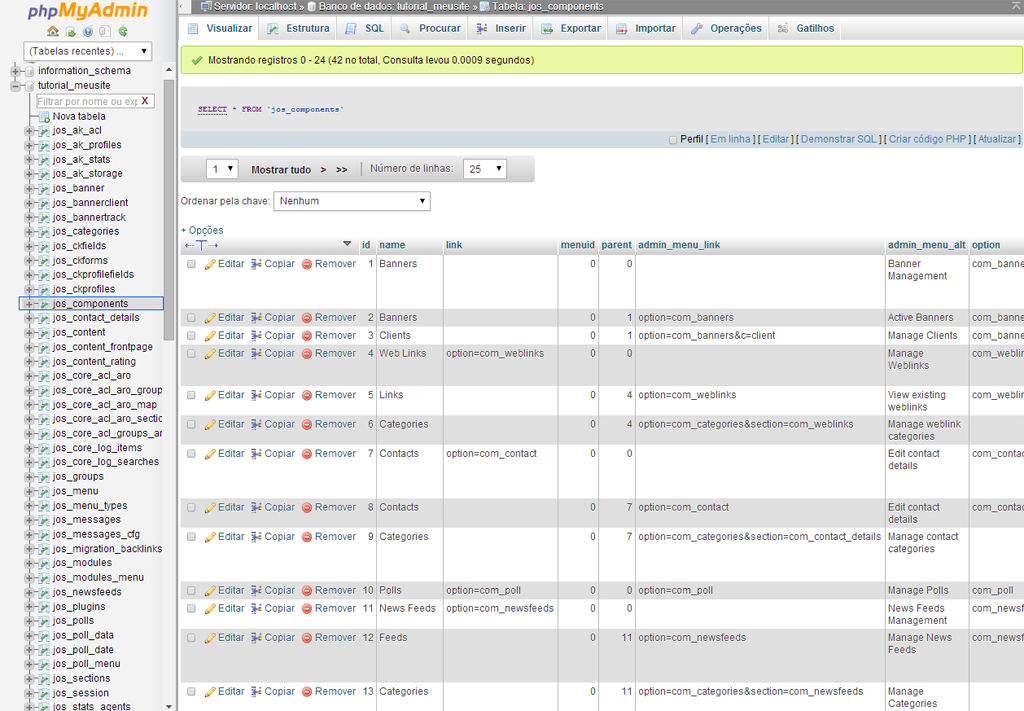The height and width of the screenshot is (711, 1024).
Task: Click the red X to clear table filter
Action: click(145, 101)
